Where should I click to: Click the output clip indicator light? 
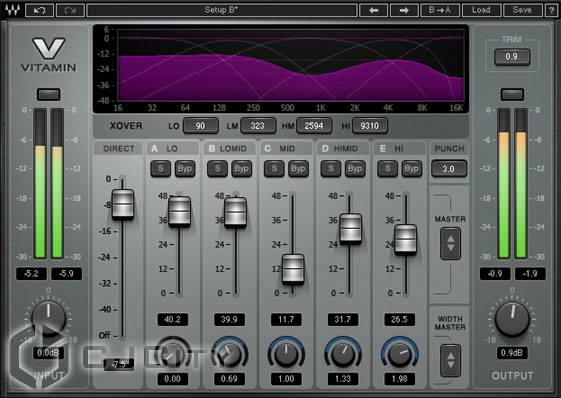[512, 94]
